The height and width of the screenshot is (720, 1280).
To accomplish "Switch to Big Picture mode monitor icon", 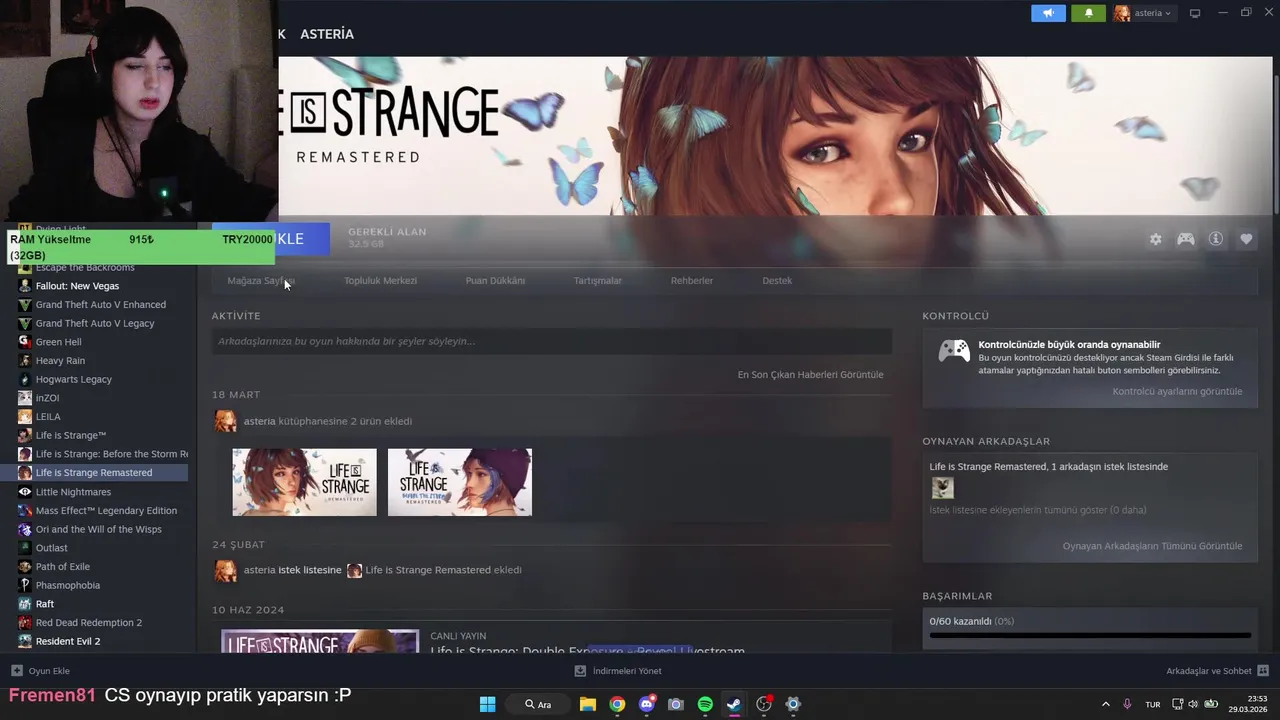I will pyautogui.click(x=1194, y=13).
